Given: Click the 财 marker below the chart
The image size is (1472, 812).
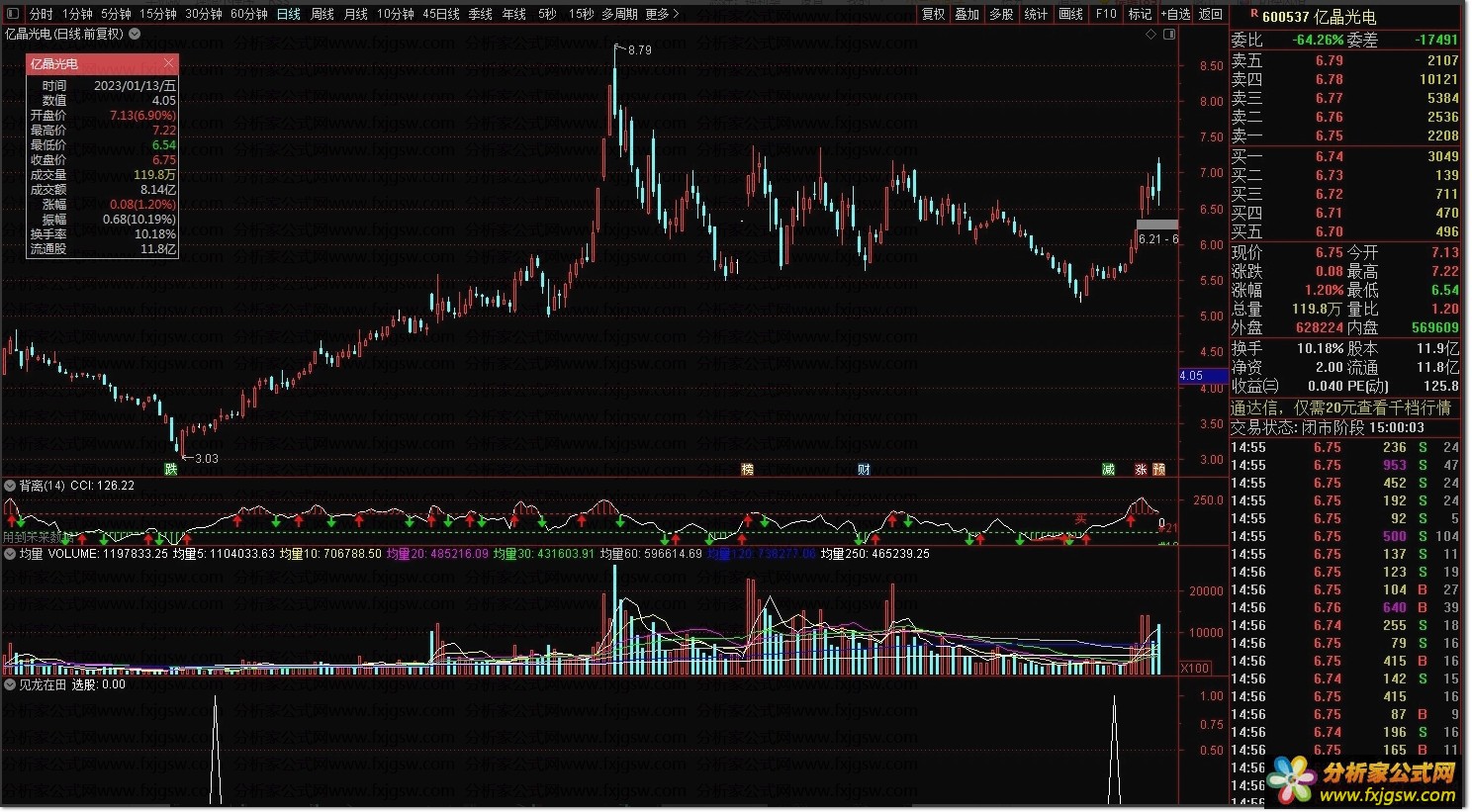Looking at the screenshot, I should [865, 469].
